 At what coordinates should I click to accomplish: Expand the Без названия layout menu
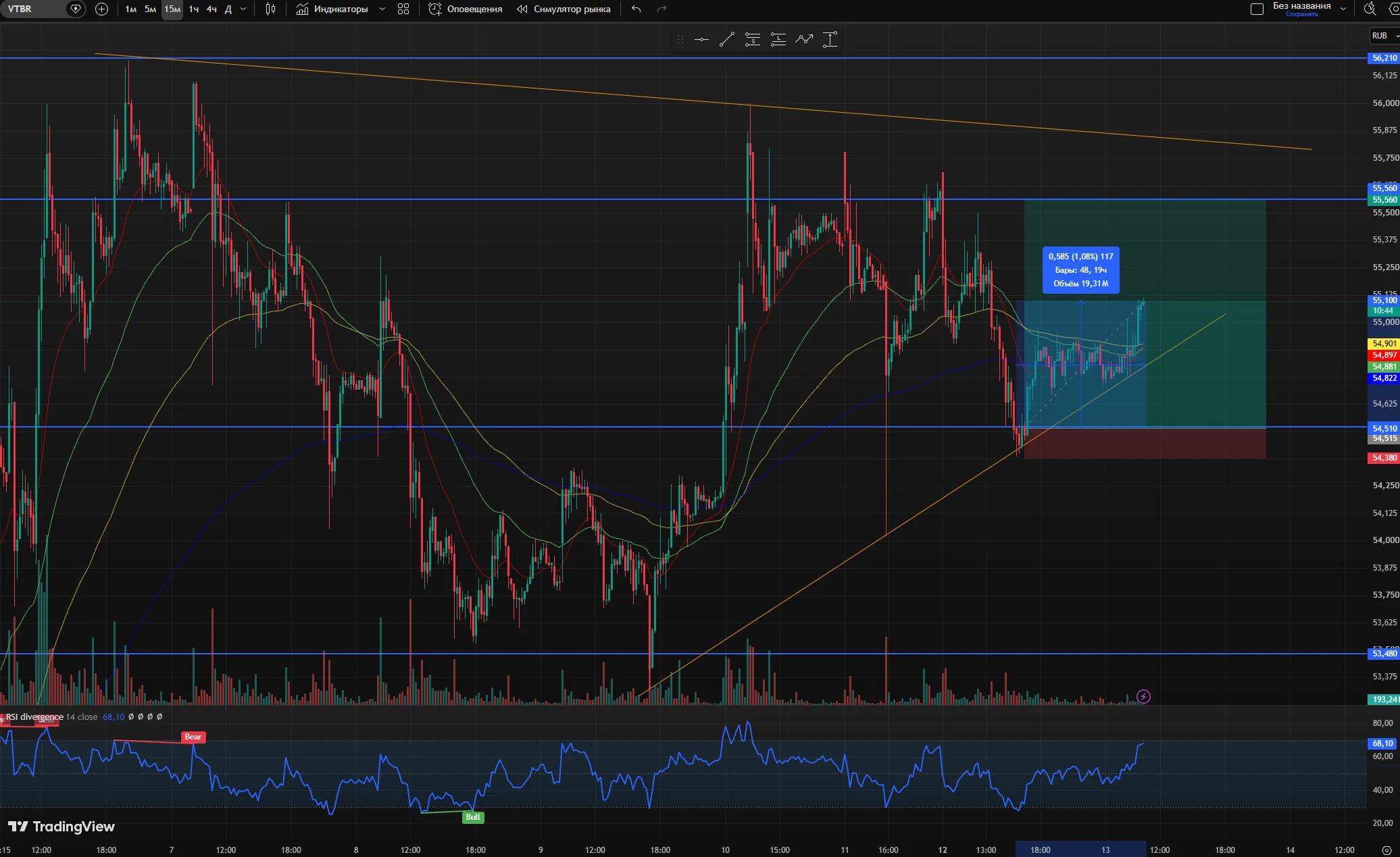[x=1343, y=9]
